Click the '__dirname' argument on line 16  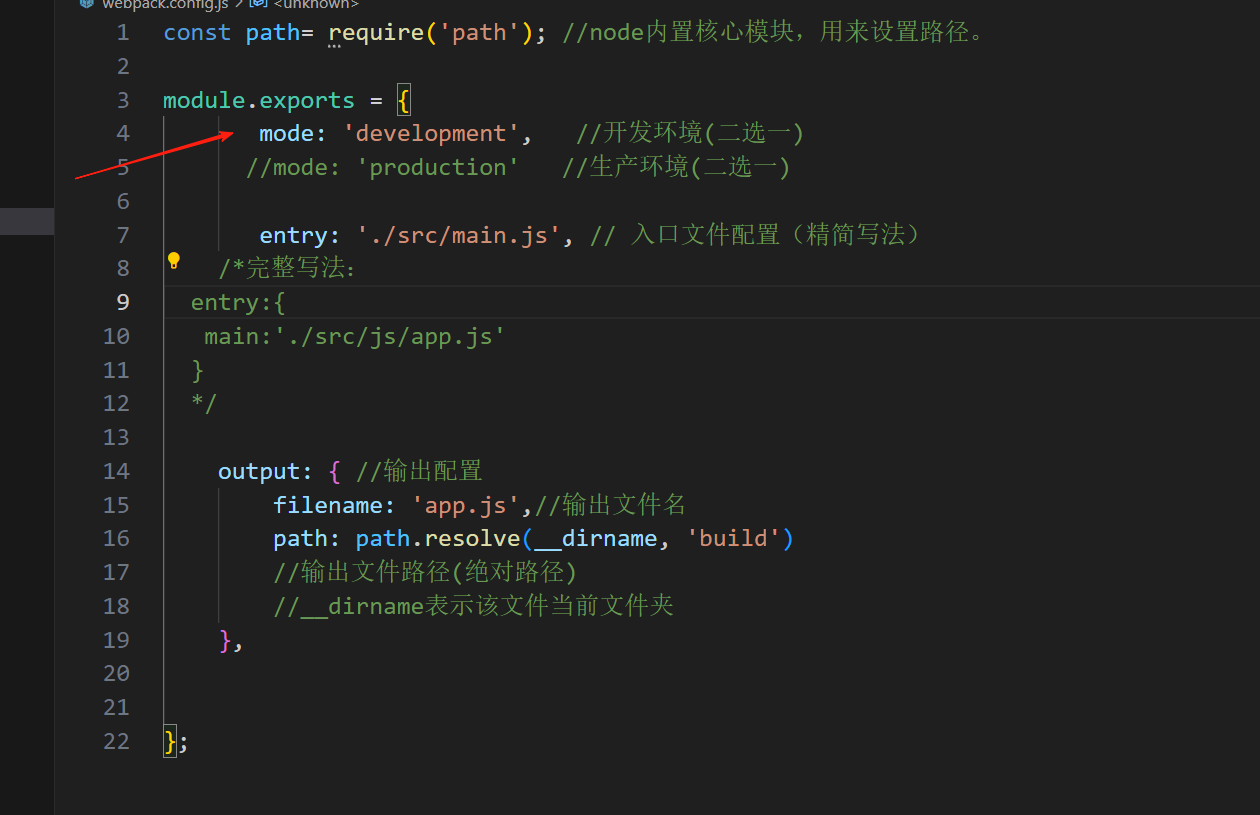tap(596, 538)
